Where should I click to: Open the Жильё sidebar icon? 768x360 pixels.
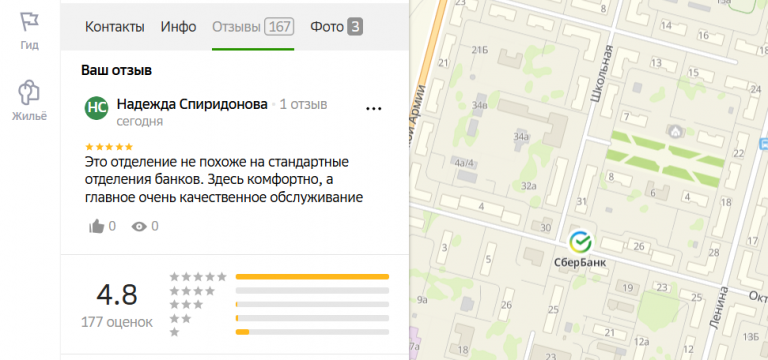click(29, 91)
